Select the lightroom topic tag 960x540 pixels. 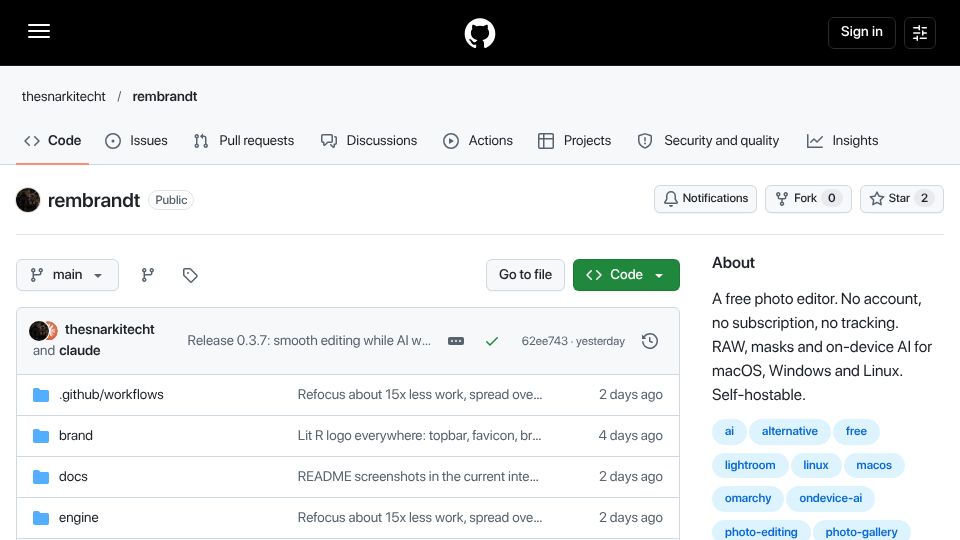[x=750, y=465]
